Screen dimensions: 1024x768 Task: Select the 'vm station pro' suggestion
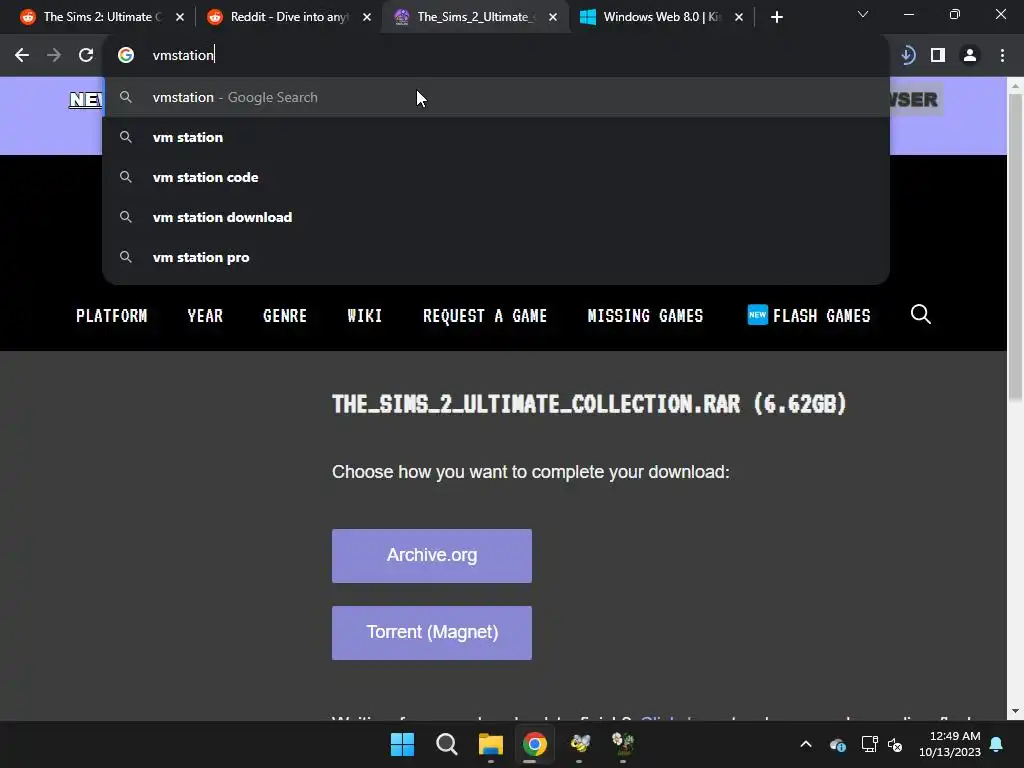pyautogui.click(x=496, y=257)
